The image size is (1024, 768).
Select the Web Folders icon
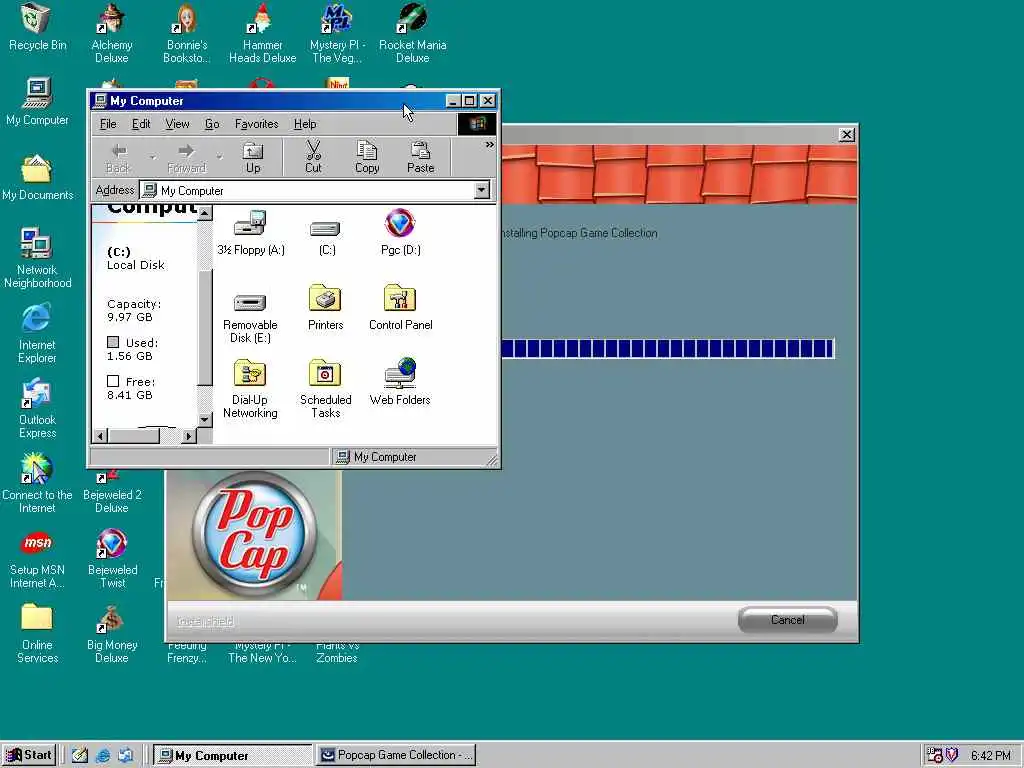[x=400, y=381]
